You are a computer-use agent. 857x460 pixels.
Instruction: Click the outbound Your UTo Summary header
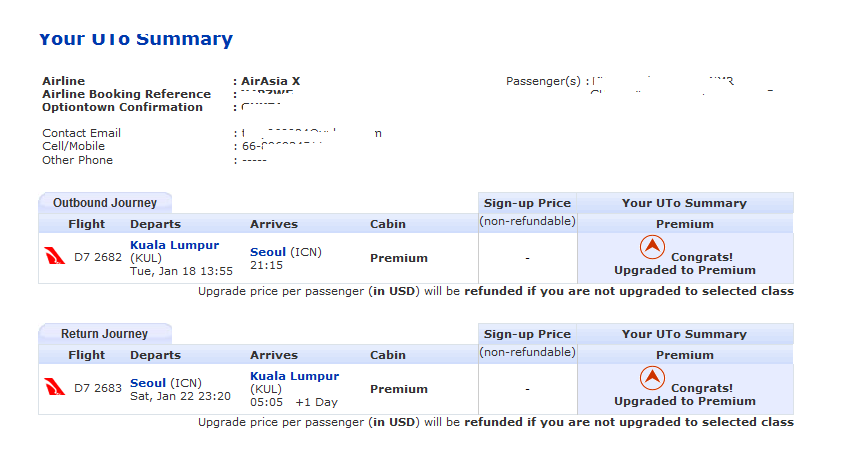[684, 203]
